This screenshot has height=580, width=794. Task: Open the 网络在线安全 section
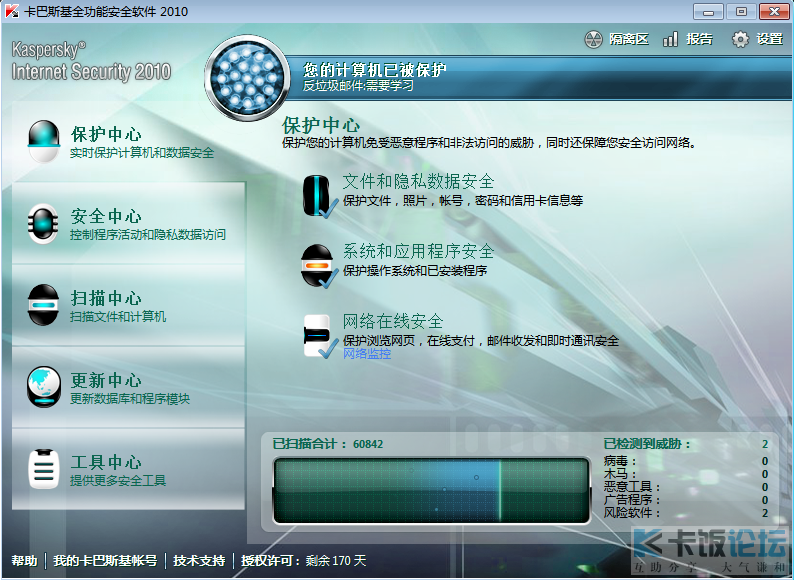(x=393, y=321)
